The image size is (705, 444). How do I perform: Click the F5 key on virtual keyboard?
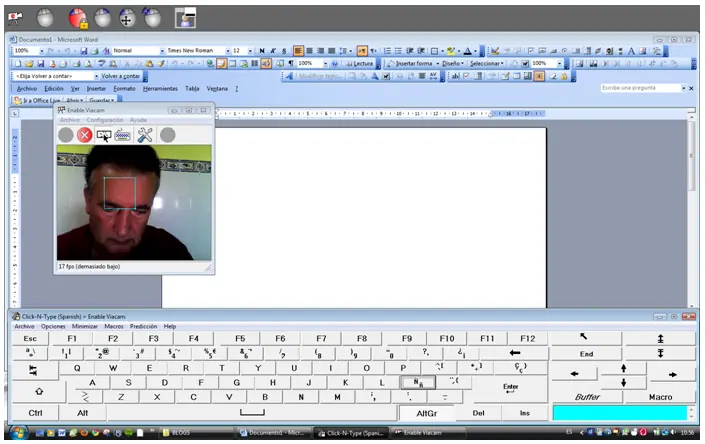pos(240,338)
